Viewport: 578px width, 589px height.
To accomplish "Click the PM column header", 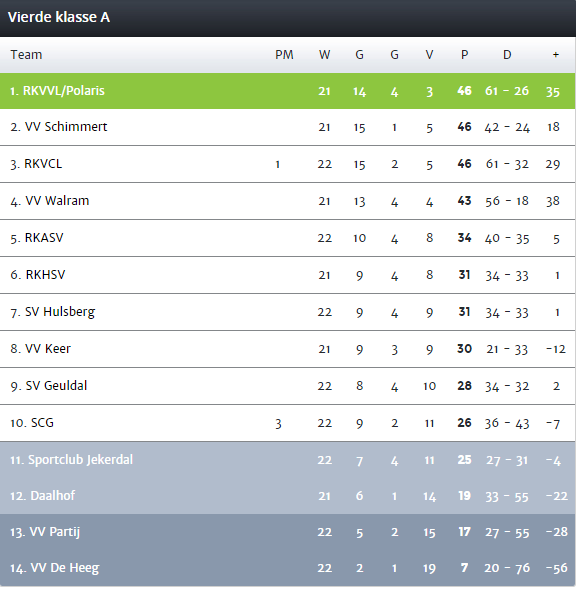I will click(284, 55).
